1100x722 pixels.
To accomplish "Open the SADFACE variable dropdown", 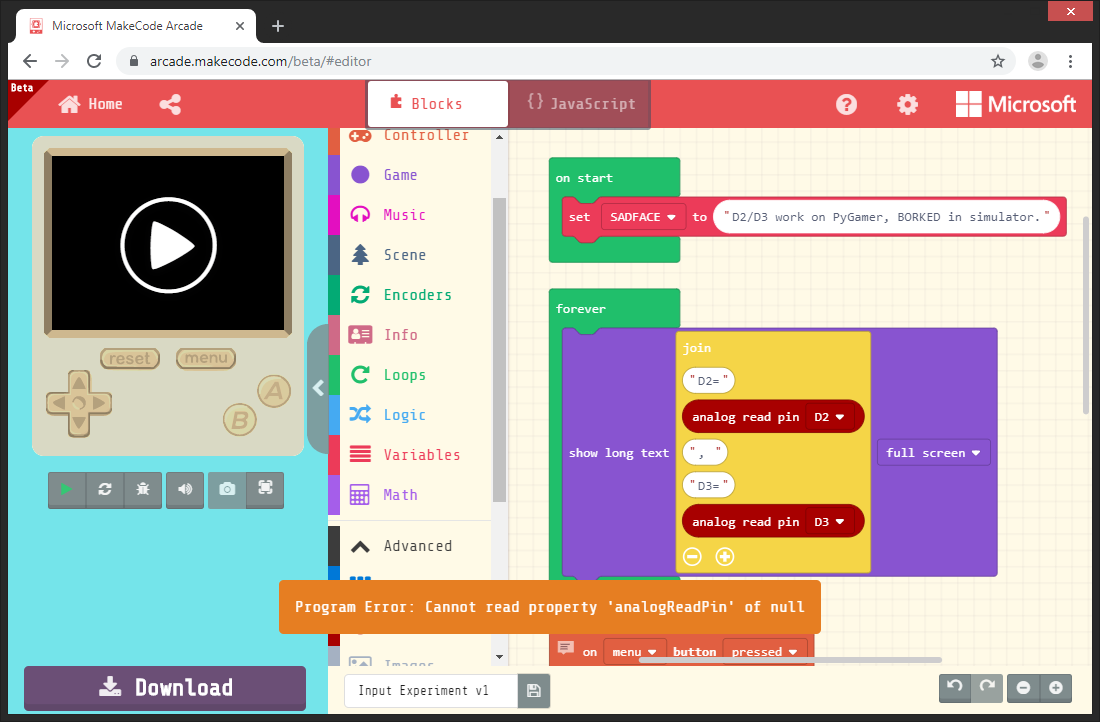I will [x=643, y=218].
